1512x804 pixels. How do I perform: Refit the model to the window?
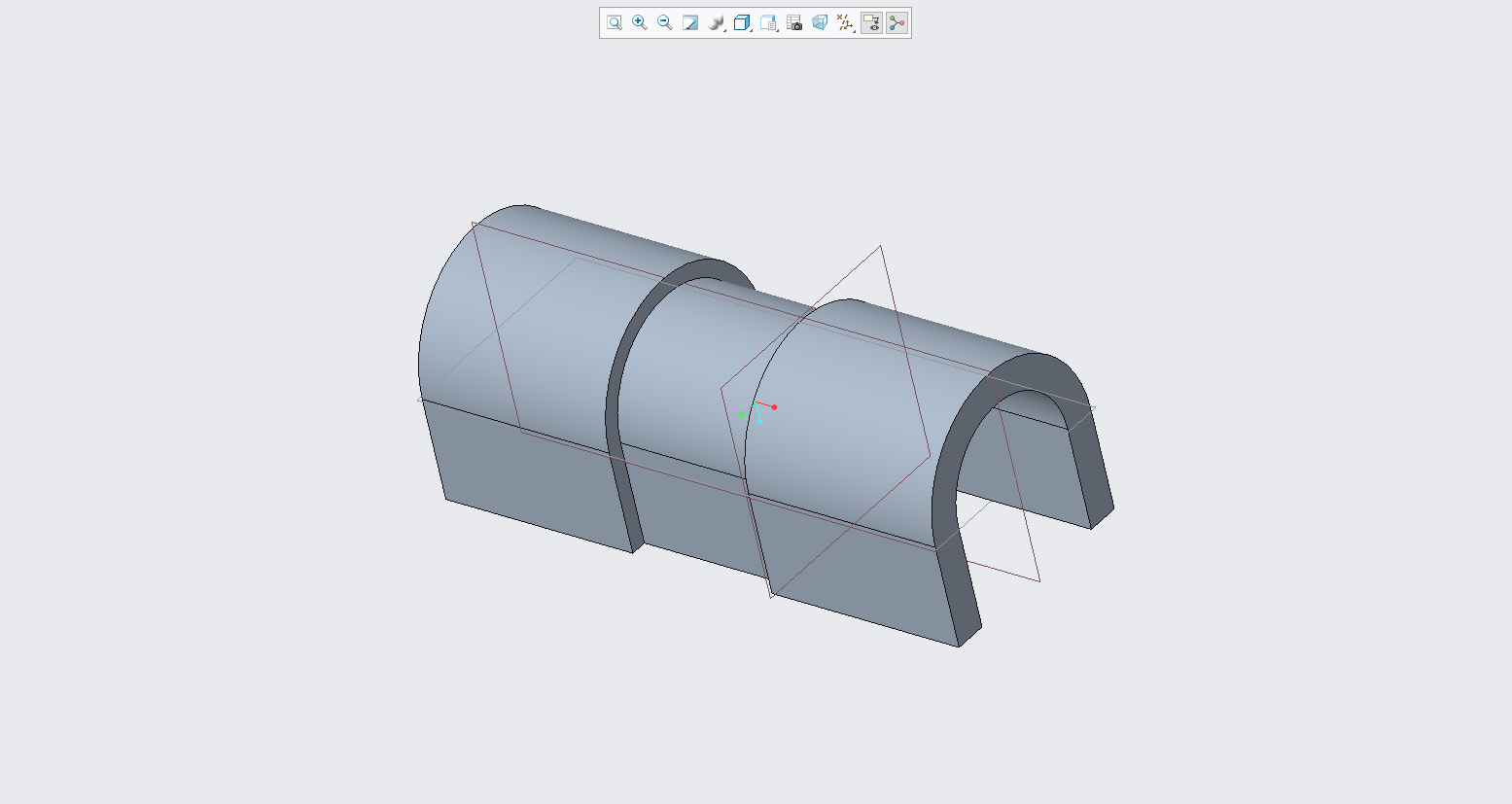615,22
